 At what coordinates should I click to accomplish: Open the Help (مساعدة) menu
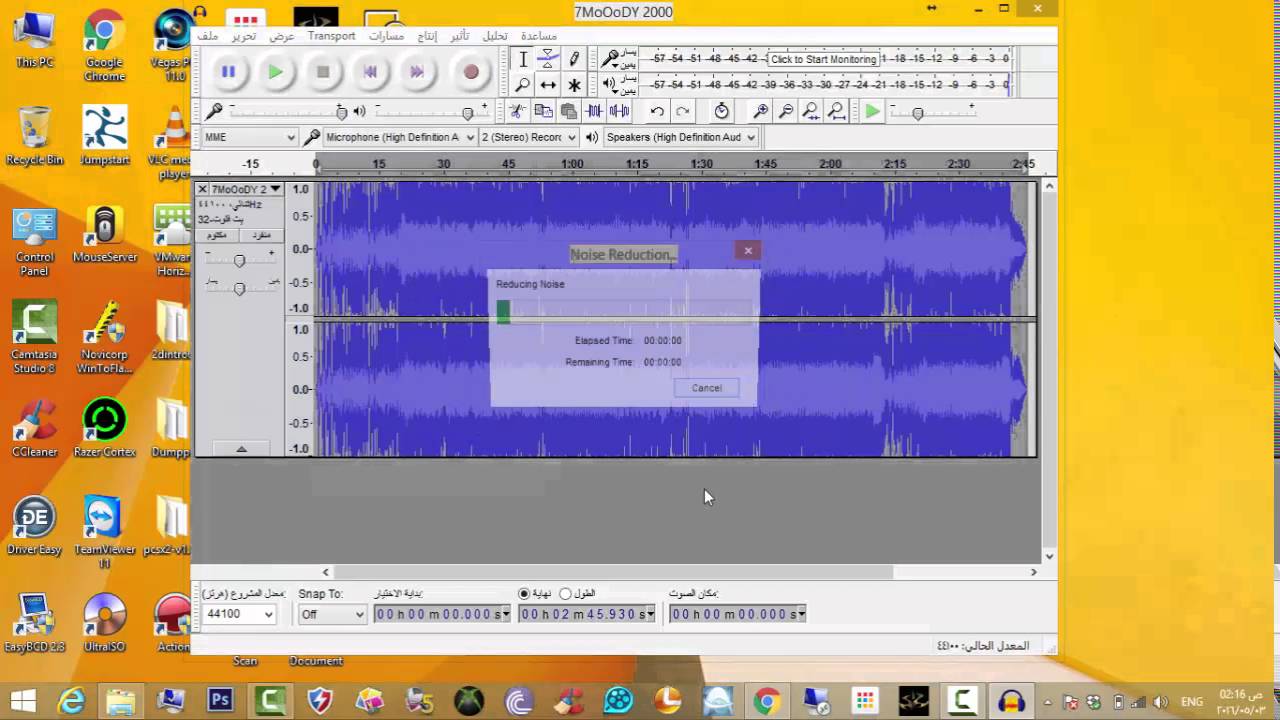pos(538,36)
